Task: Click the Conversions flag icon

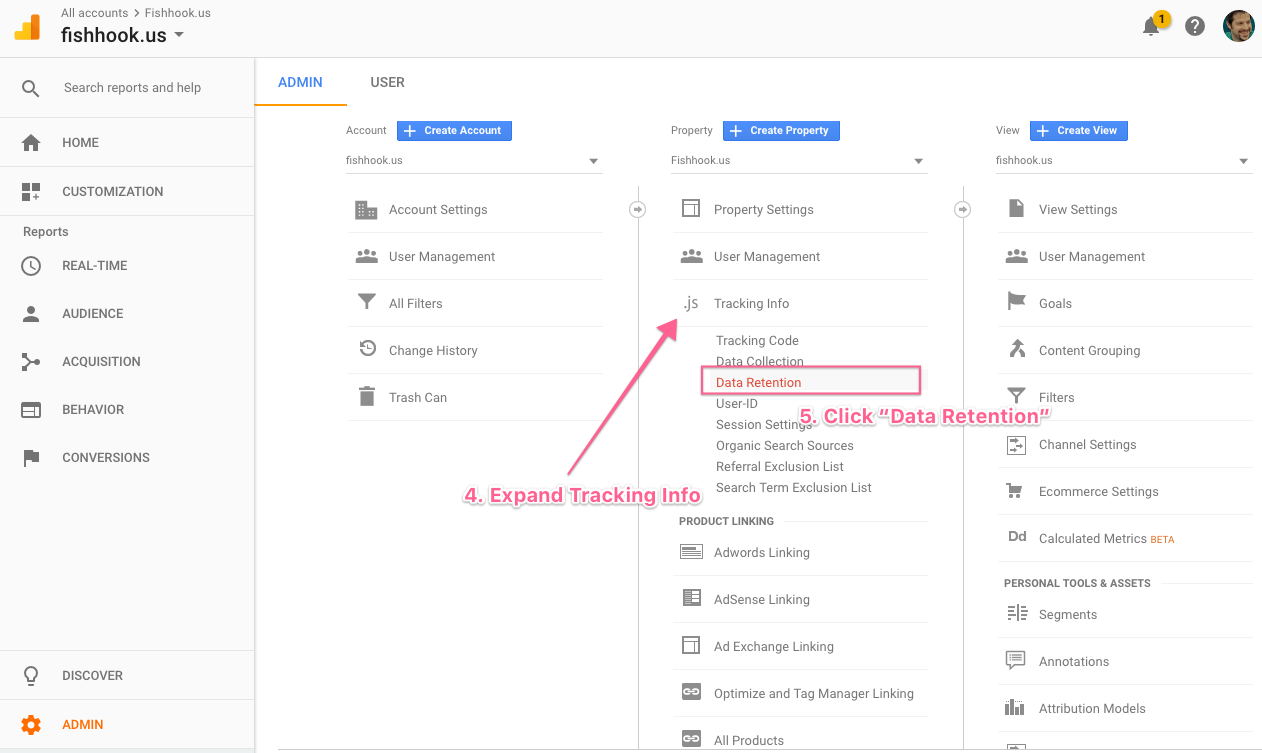Action: pos(31,458)
